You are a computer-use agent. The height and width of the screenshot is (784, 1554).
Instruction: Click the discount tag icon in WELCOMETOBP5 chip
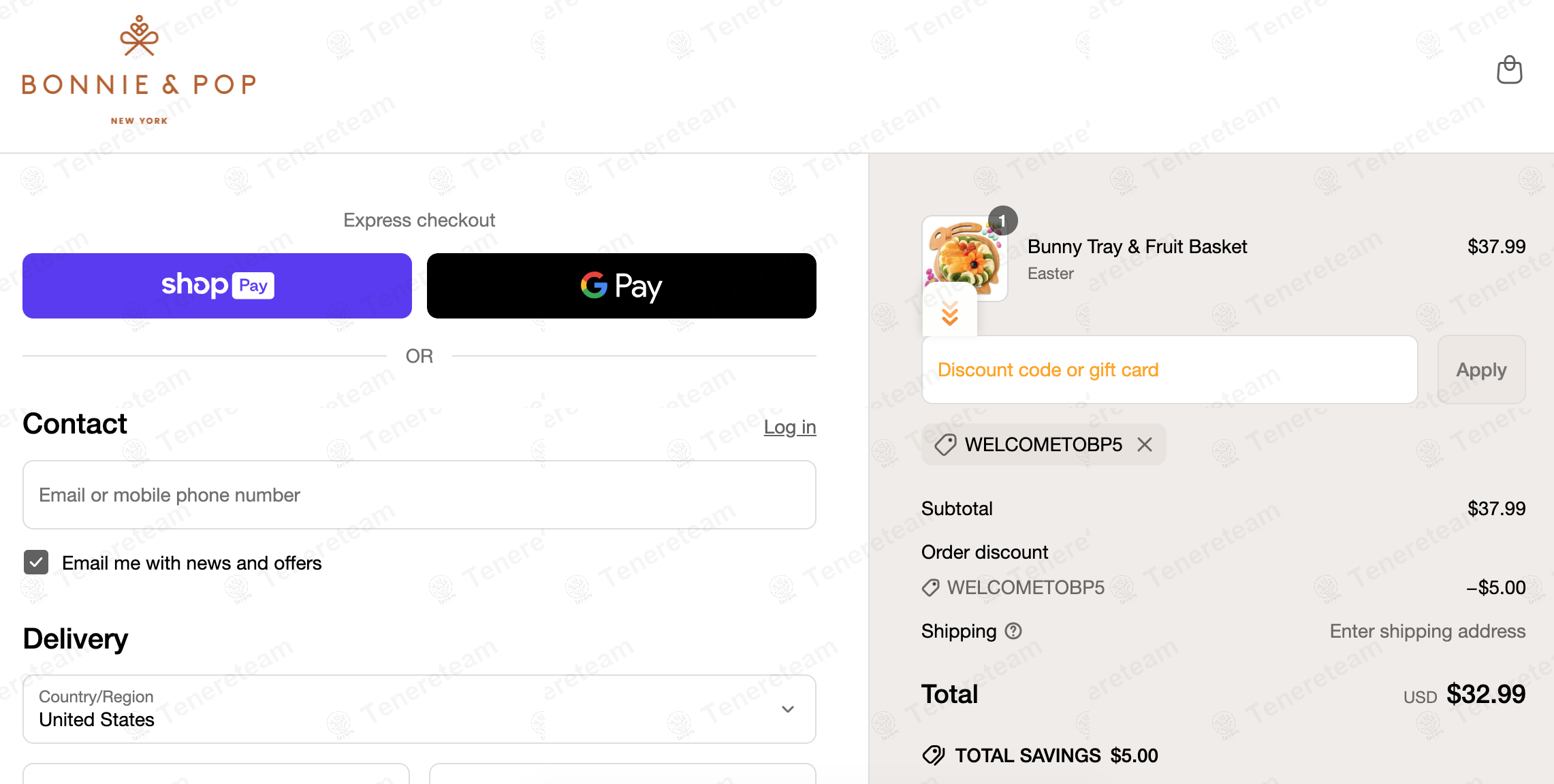pyautogui.click(x=945, y=445)
